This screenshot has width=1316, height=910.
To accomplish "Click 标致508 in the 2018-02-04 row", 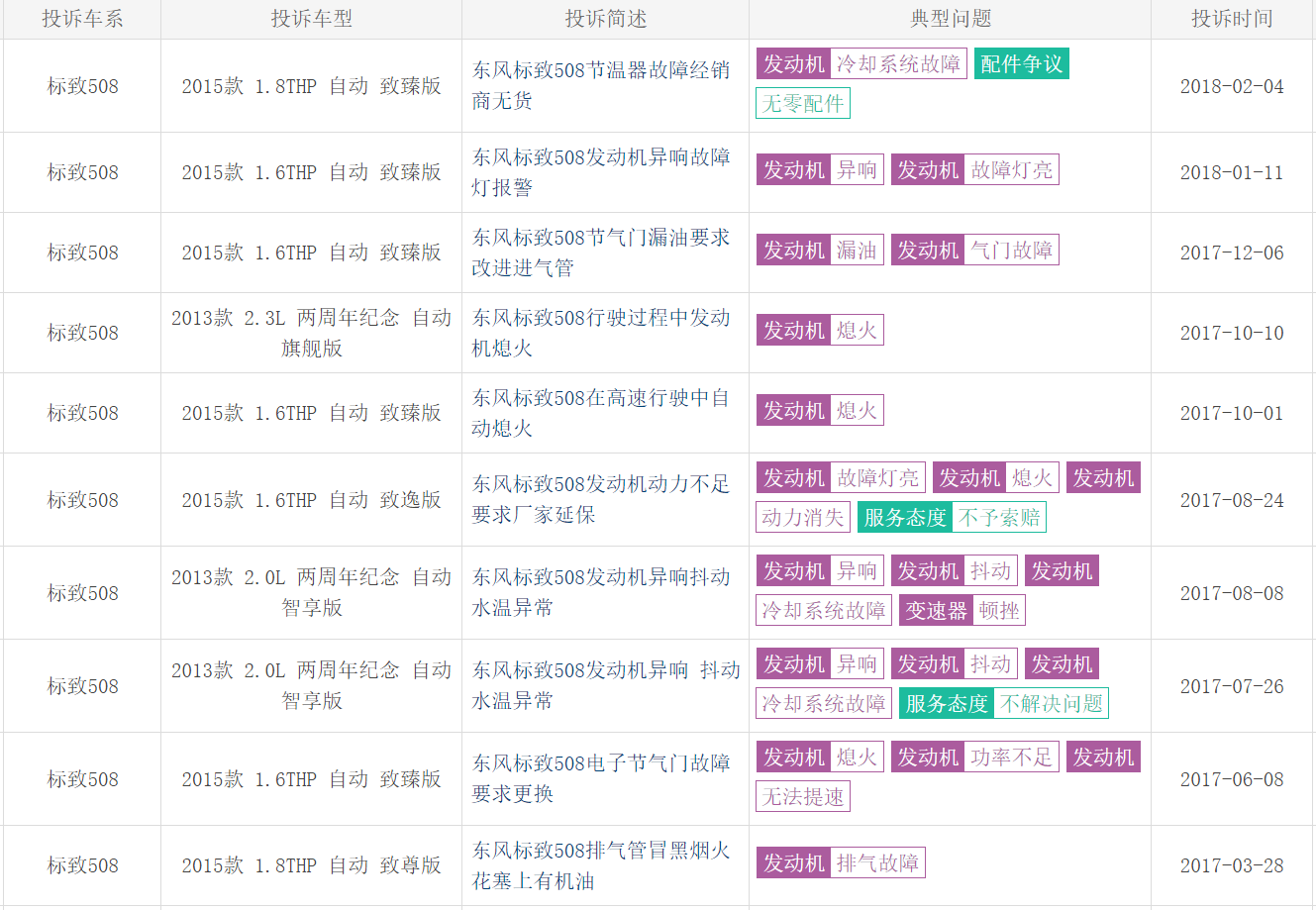I will tap(82, 86).
